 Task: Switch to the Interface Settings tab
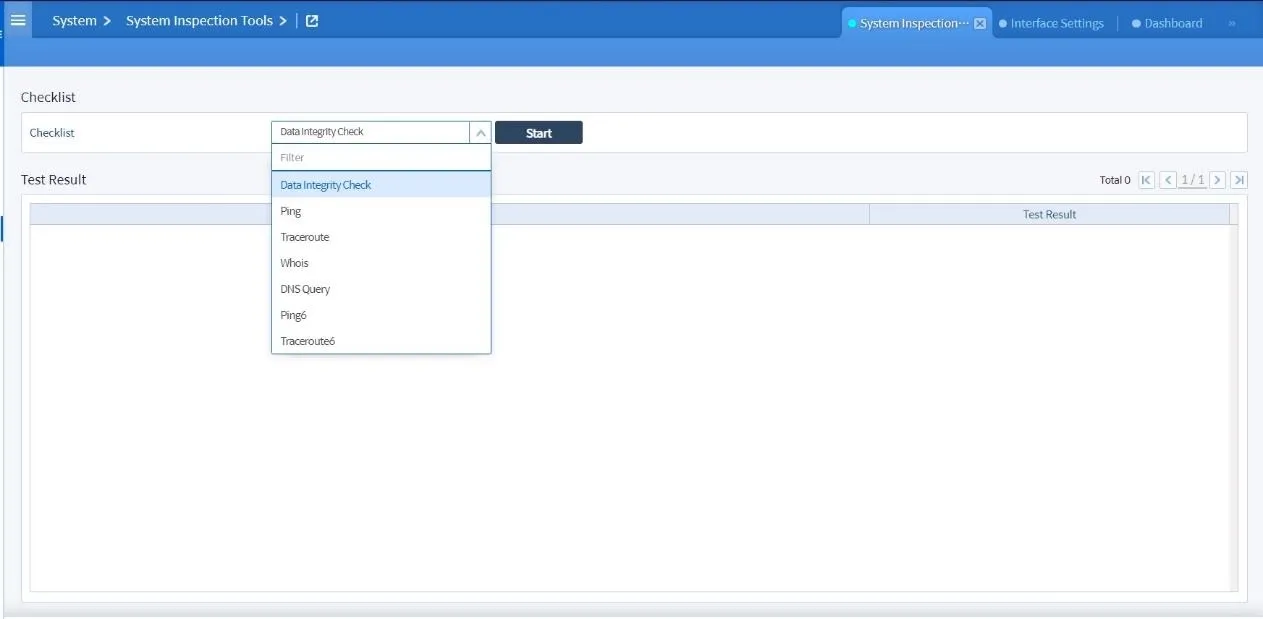pos(1057,22)
